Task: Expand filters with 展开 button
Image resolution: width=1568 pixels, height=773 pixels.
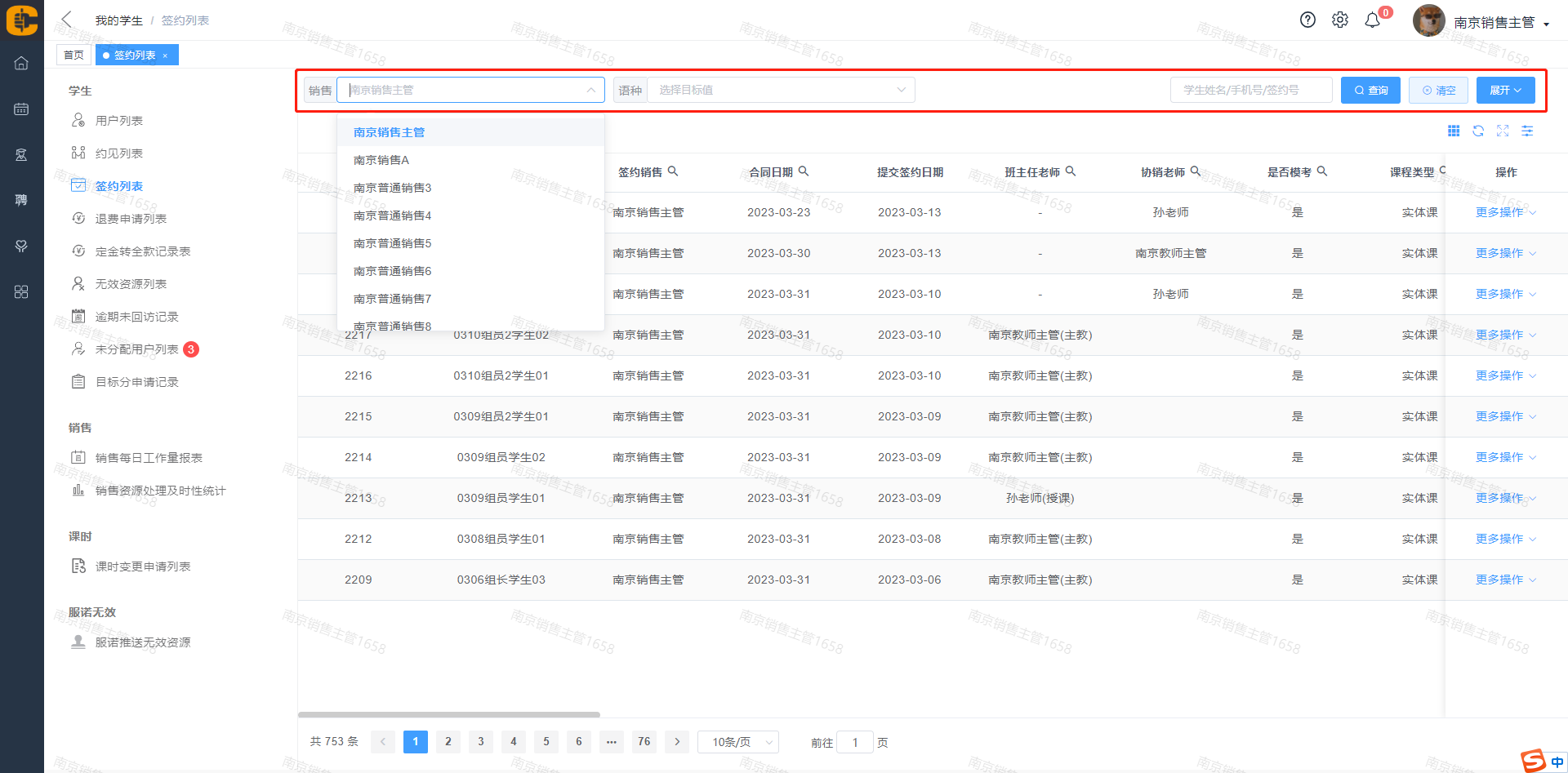Action: click(x=1505, y=90)
